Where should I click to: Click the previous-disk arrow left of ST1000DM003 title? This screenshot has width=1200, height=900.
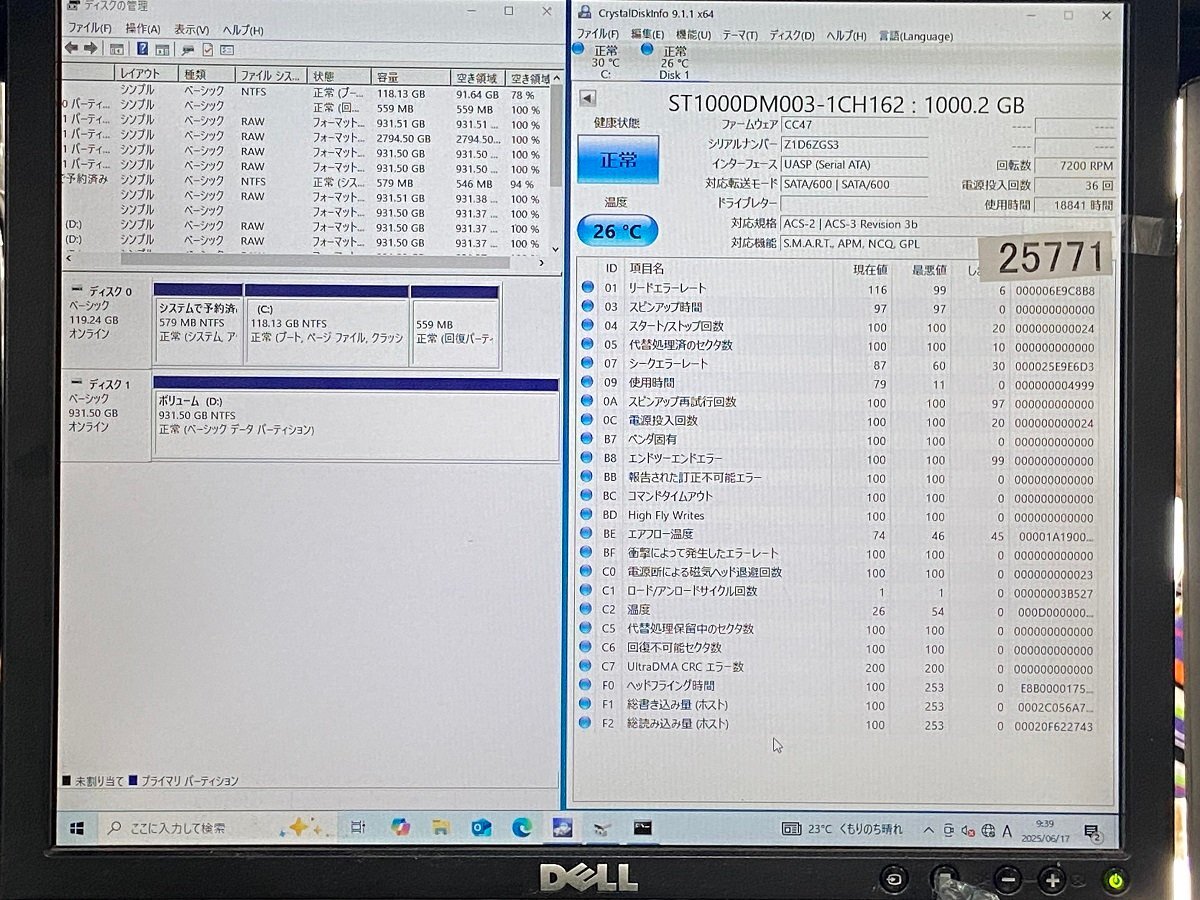point(588,97)
